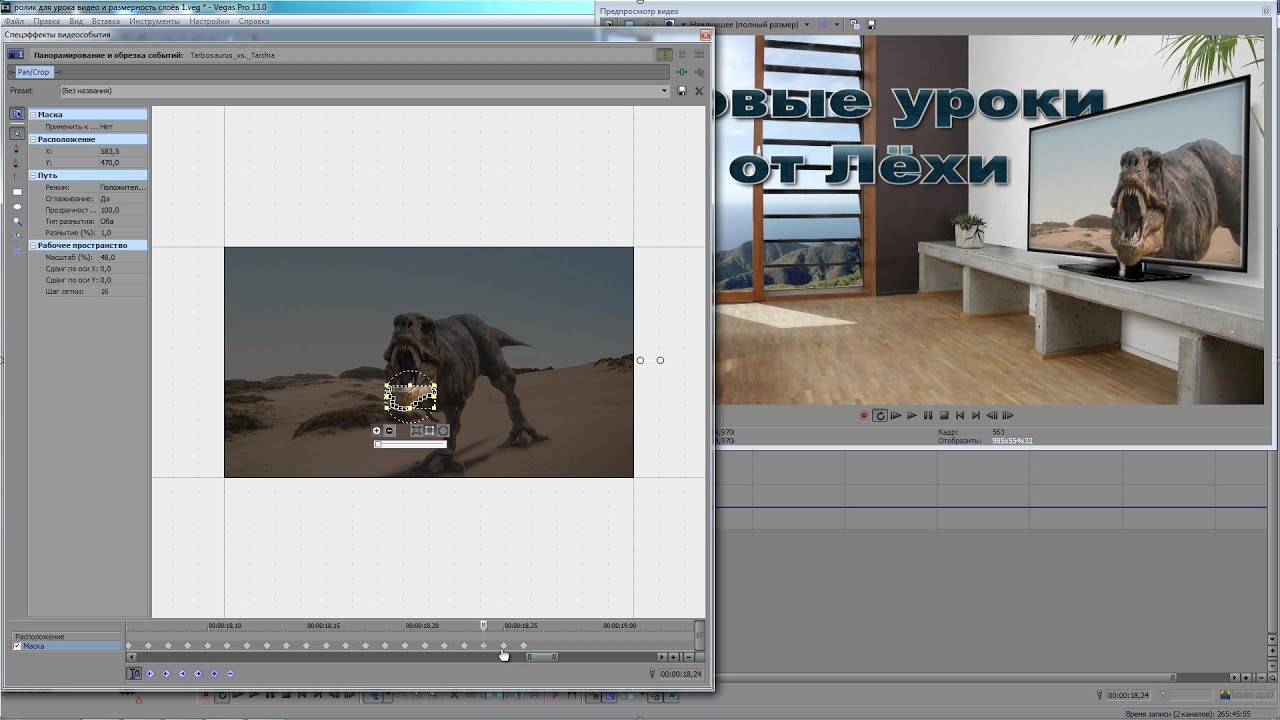Image resolution: width=1280 pixels, height=720 pixels.
Task: Open preview quality dropdown Наилучшее (полный размер)
Action: point(806,25)
